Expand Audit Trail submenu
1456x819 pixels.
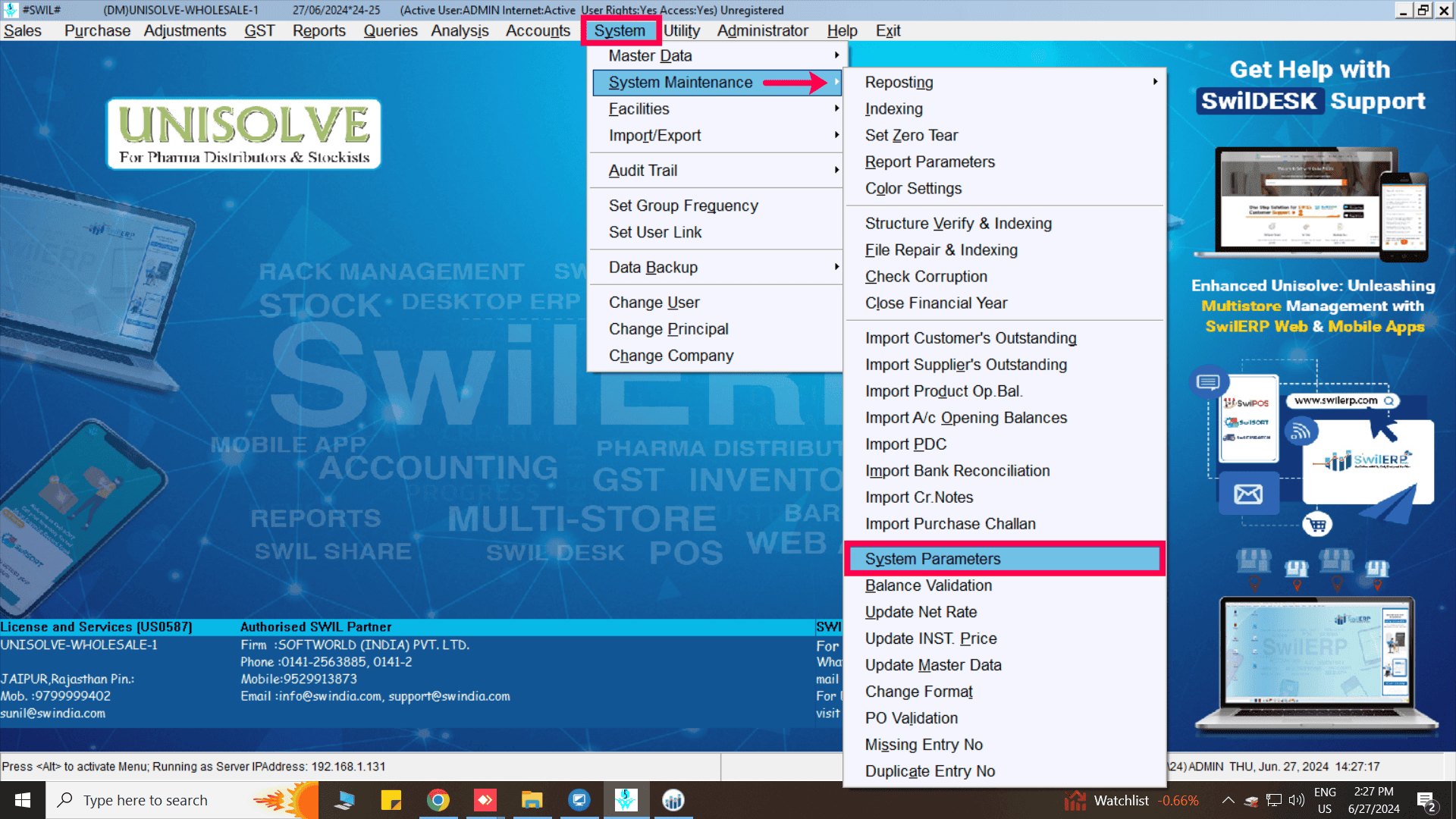(x=717, y=171)
